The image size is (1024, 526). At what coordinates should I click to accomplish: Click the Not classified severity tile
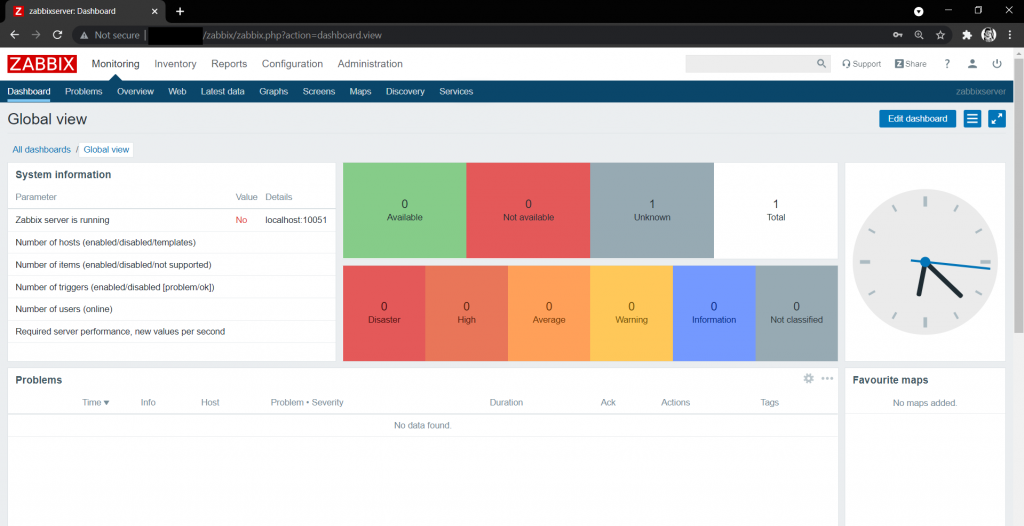[797, 313]
